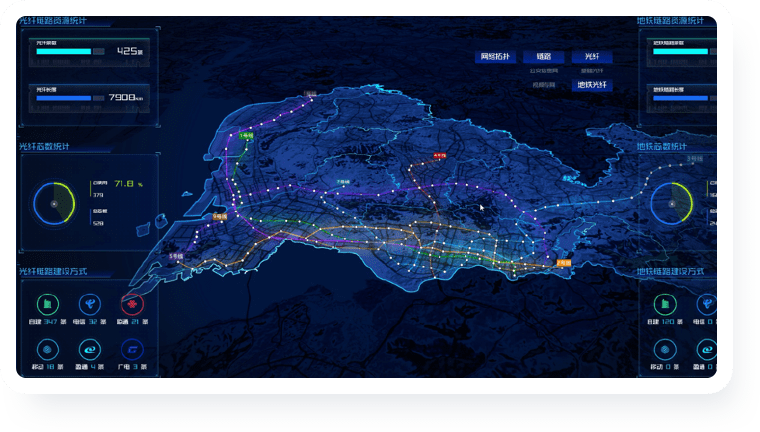Click the red 联通 Unicom icon showing 21
760x432 pixels.
(132, 304)
